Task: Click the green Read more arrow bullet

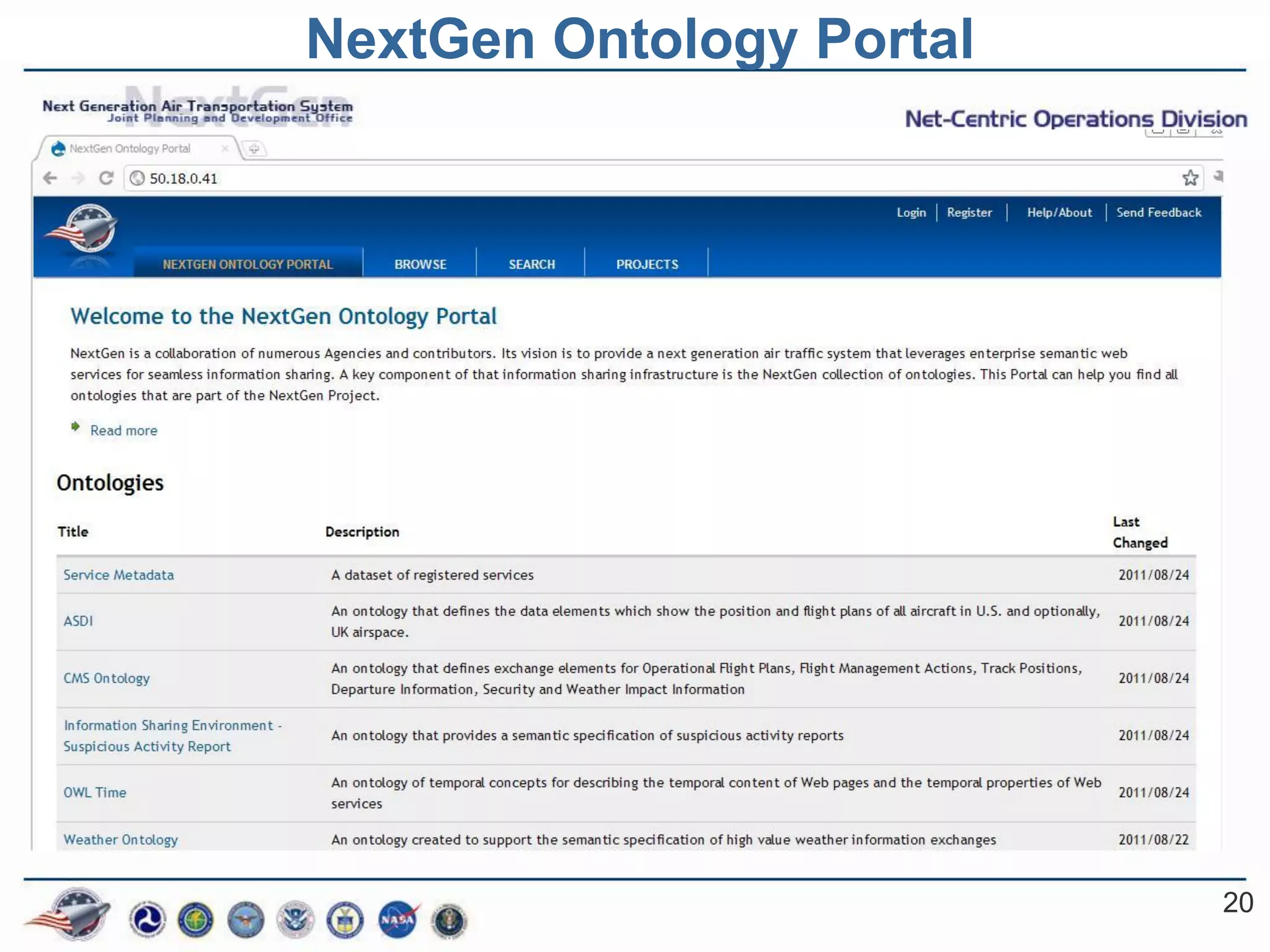Action: pyautogui.click(x=76, y=426)
